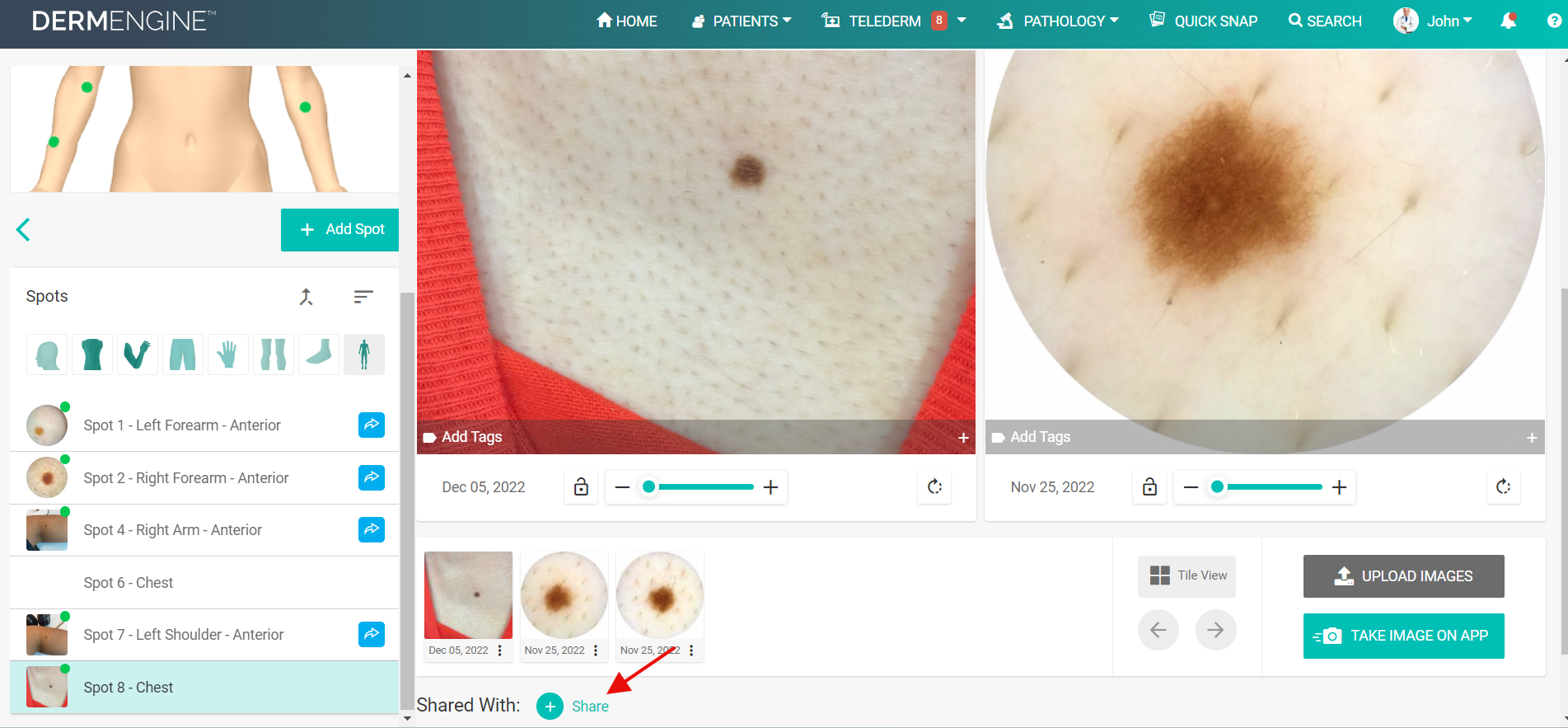This screenshot has width=1568, height=728.
Task: Select the hand body-part filter icon
Action: click(x=228, y=355)
